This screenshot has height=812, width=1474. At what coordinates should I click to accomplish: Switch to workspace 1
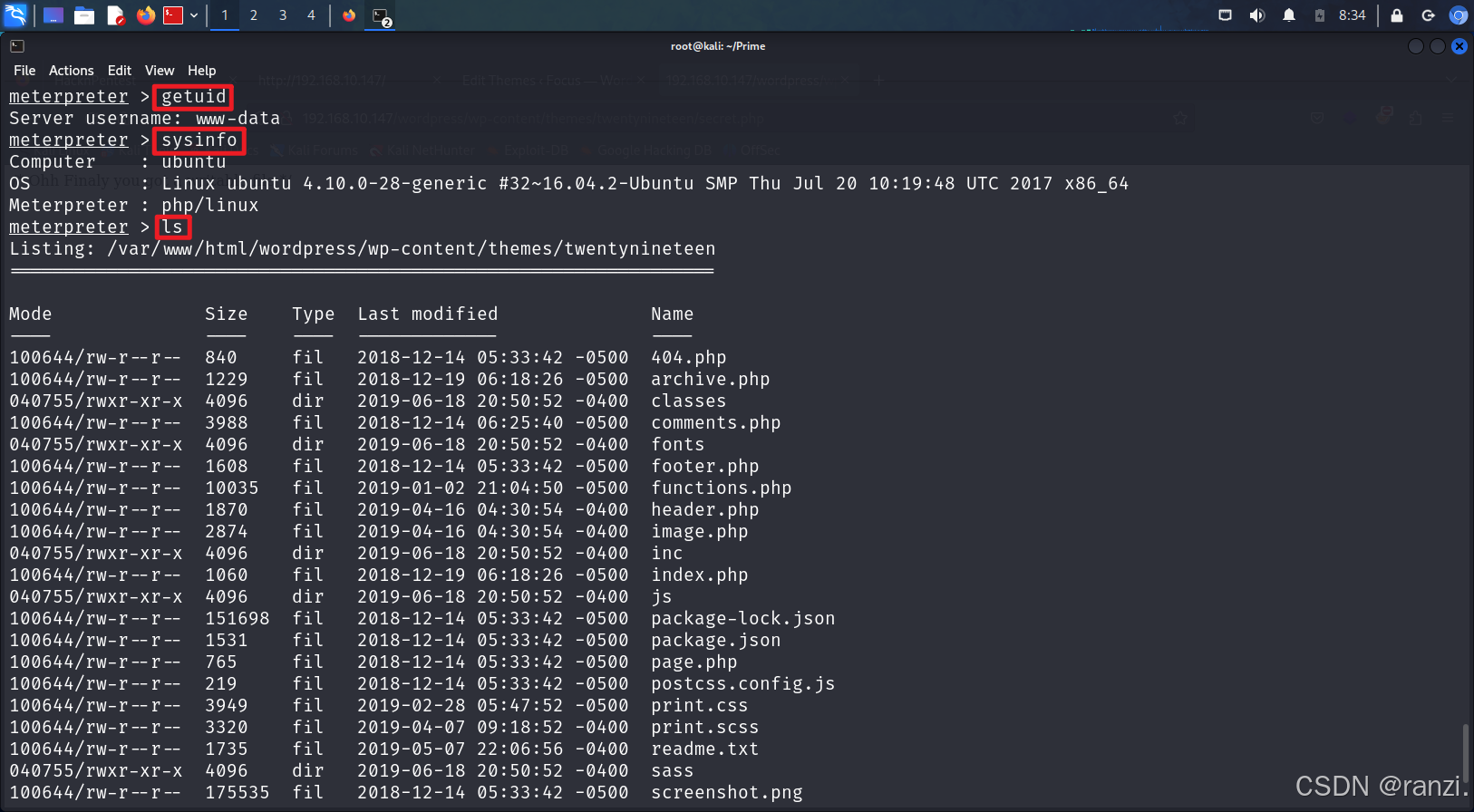pyautogui.click(x=225, y=15)
